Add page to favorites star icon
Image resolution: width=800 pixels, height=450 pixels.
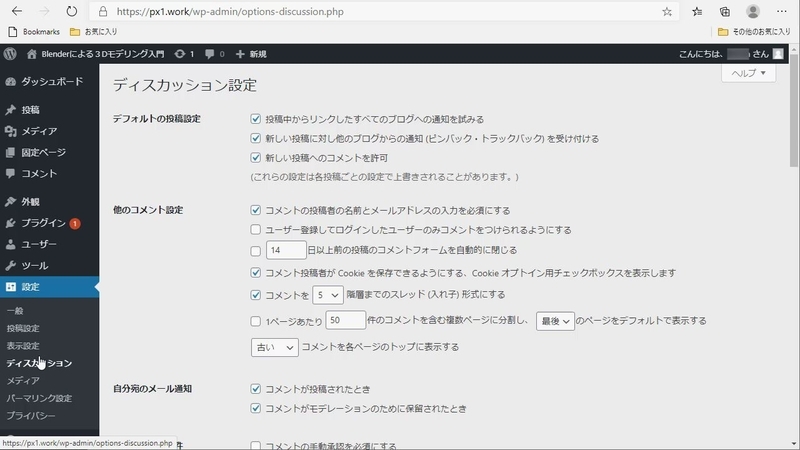(x=667, y=11)
